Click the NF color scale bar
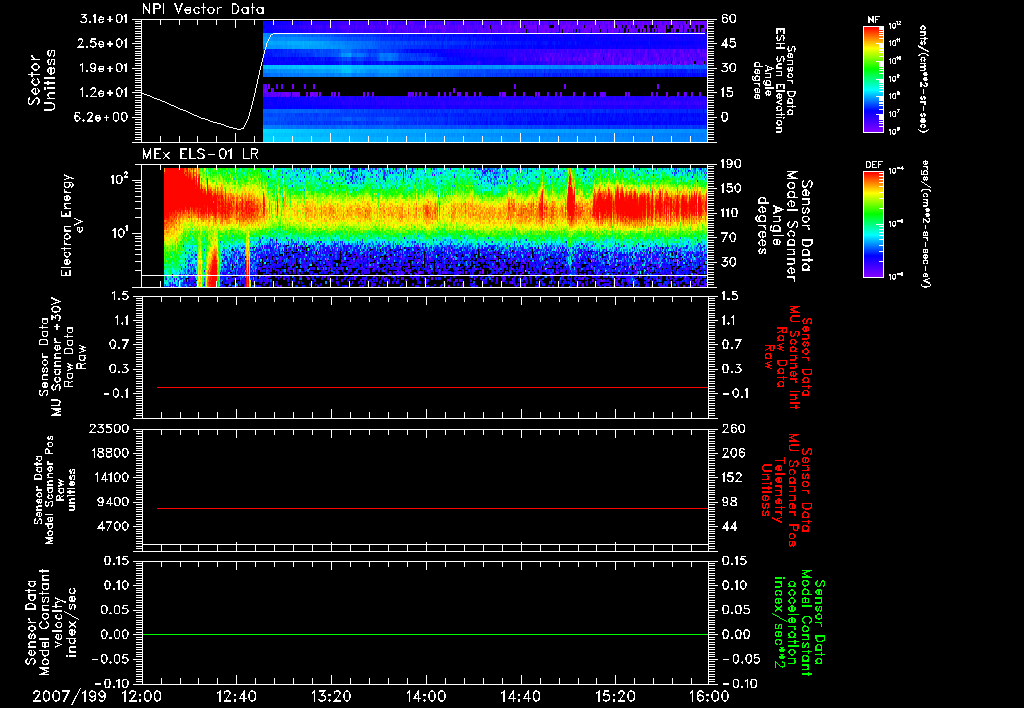The height and width of the screenshot is (708, 1024). [x=874, y=78]
